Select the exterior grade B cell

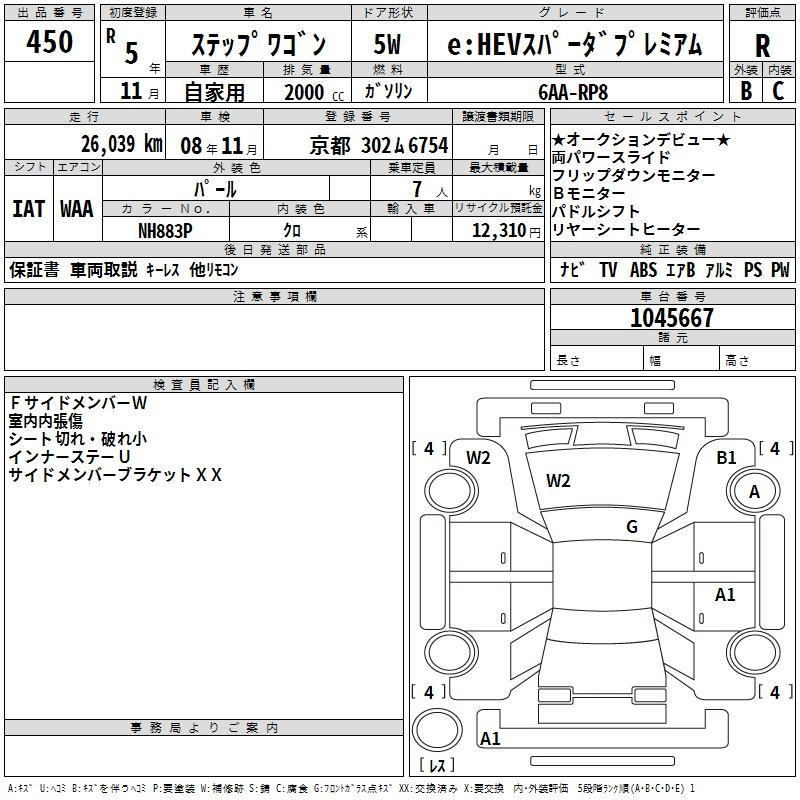coord(745,89)
